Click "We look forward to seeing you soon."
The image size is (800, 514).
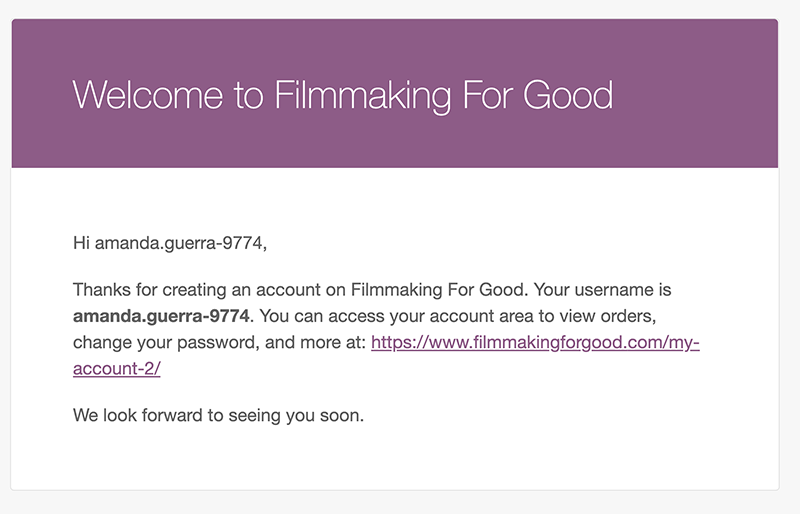point(218,415)
